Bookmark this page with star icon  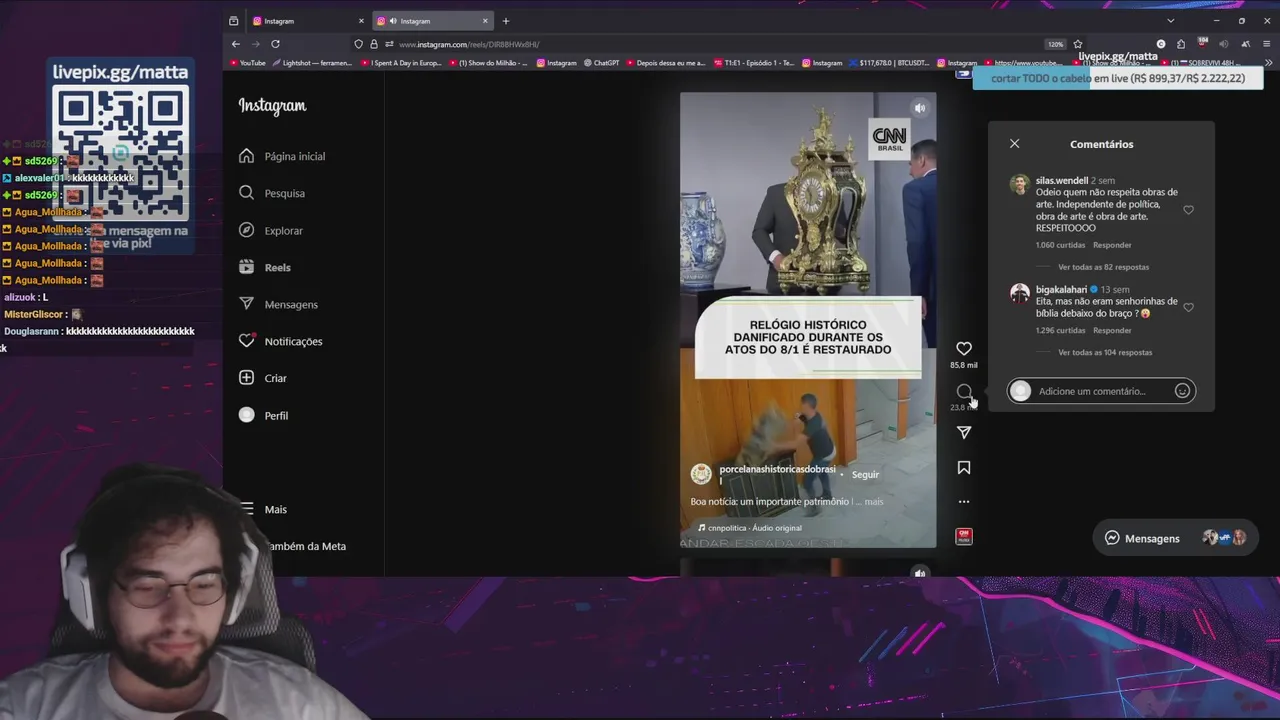tap(1077, 44)
